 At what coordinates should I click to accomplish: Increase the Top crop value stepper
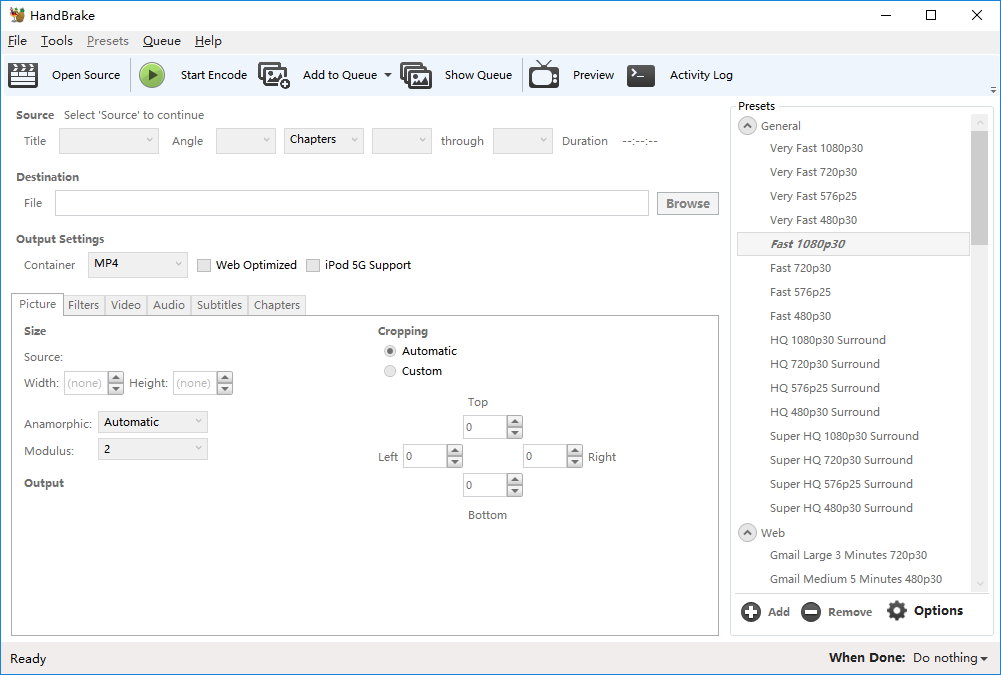pyautogui.click(x=515, y=421)
